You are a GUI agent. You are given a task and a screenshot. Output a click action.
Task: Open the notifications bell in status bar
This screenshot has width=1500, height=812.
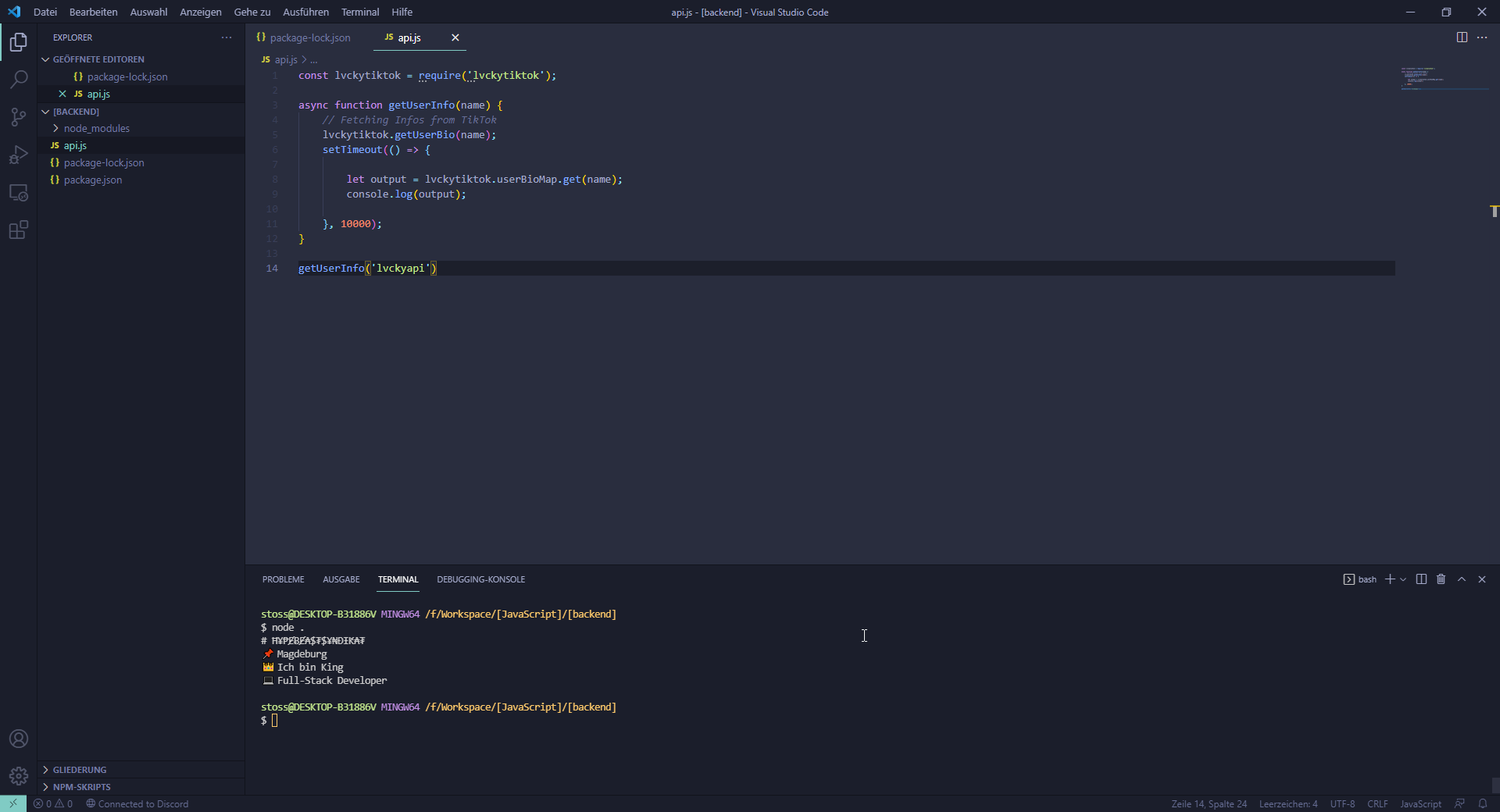(1483, 803)
